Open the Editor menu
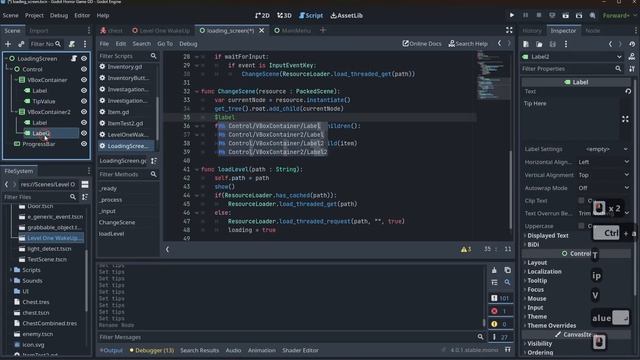Screen dimensions: 640x360 point(82,16)
